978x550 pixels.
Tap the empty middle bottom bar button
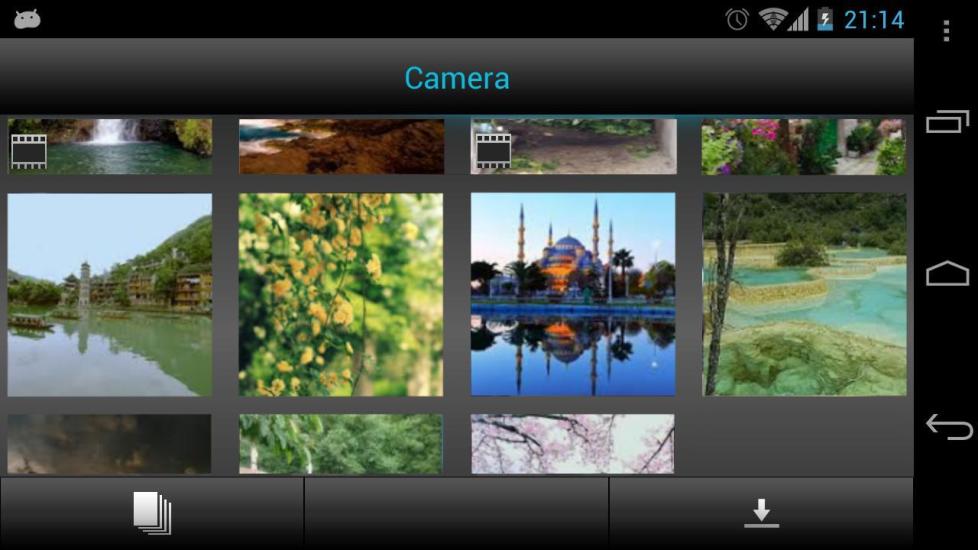click(456, 513)
